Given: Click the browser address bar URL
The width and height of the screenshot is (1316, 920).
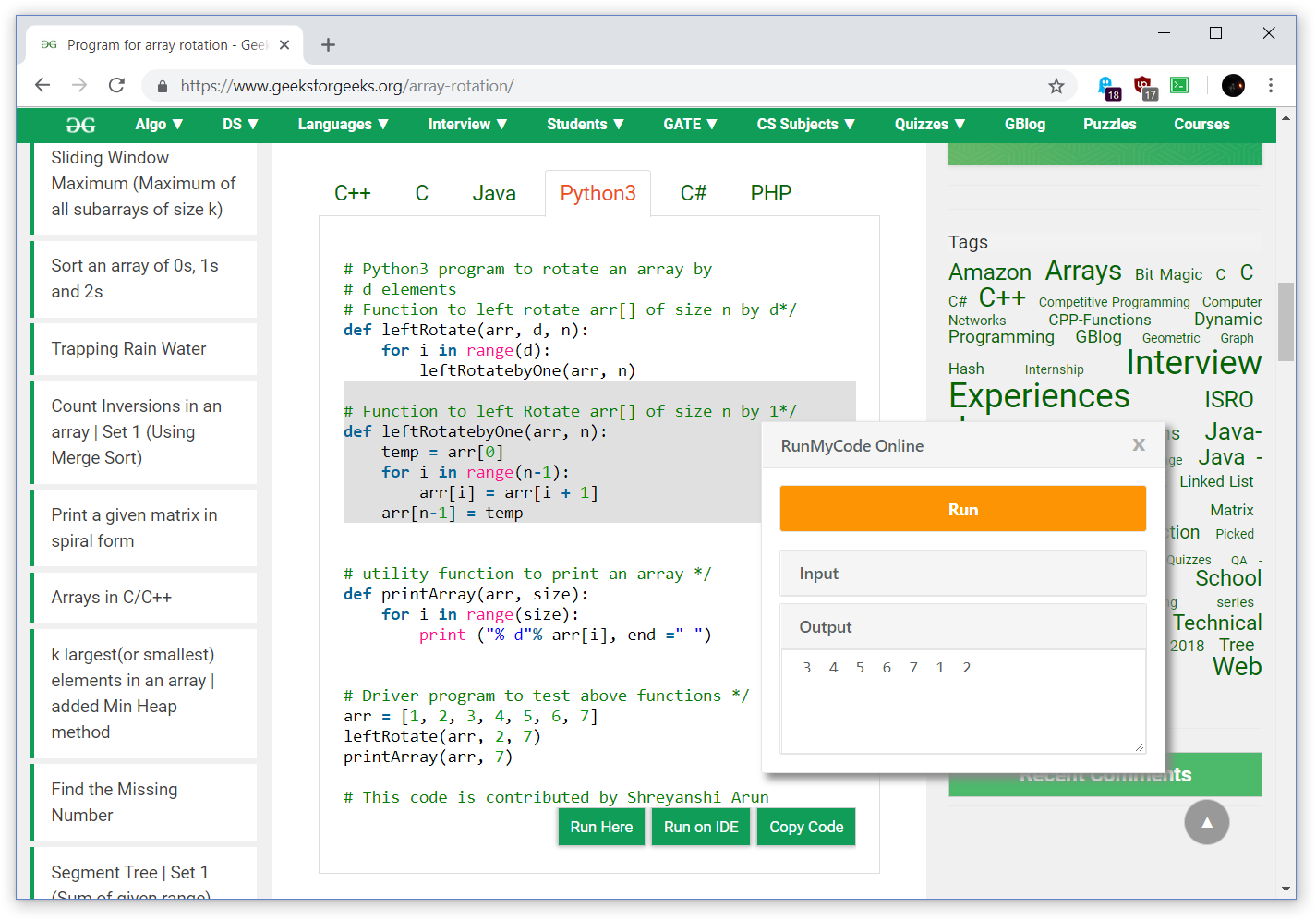Looking at the screenshot, I should point(347,86).
